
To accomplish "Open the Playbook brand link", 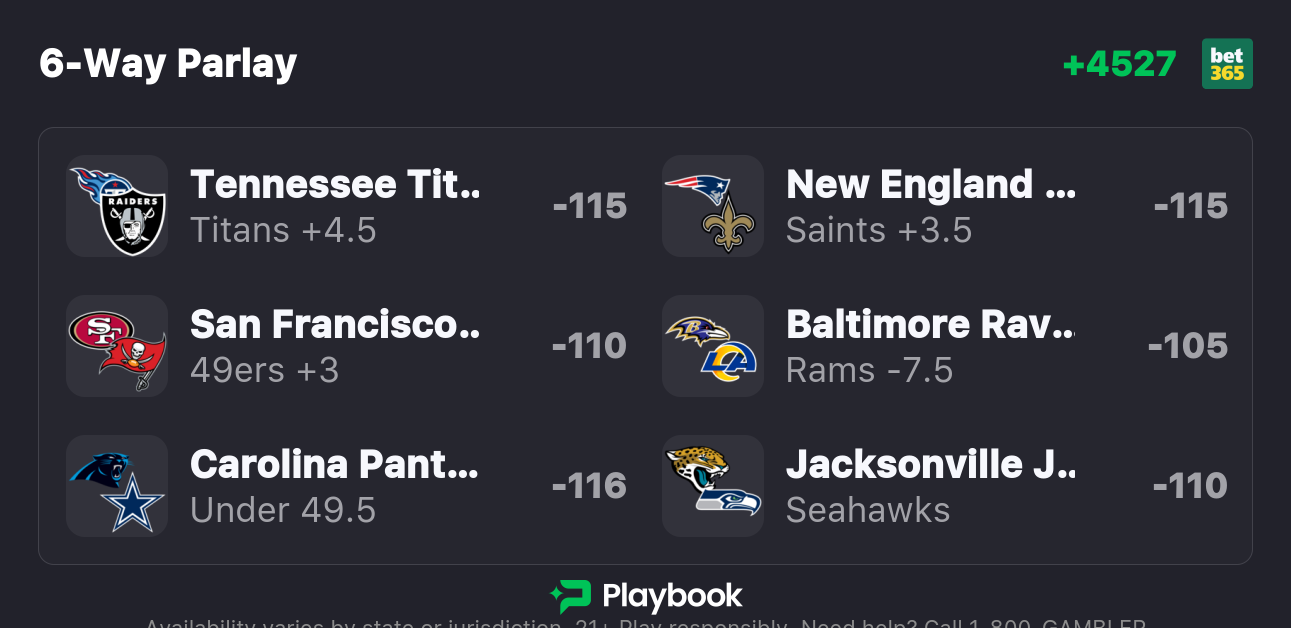I will [672, 597].
